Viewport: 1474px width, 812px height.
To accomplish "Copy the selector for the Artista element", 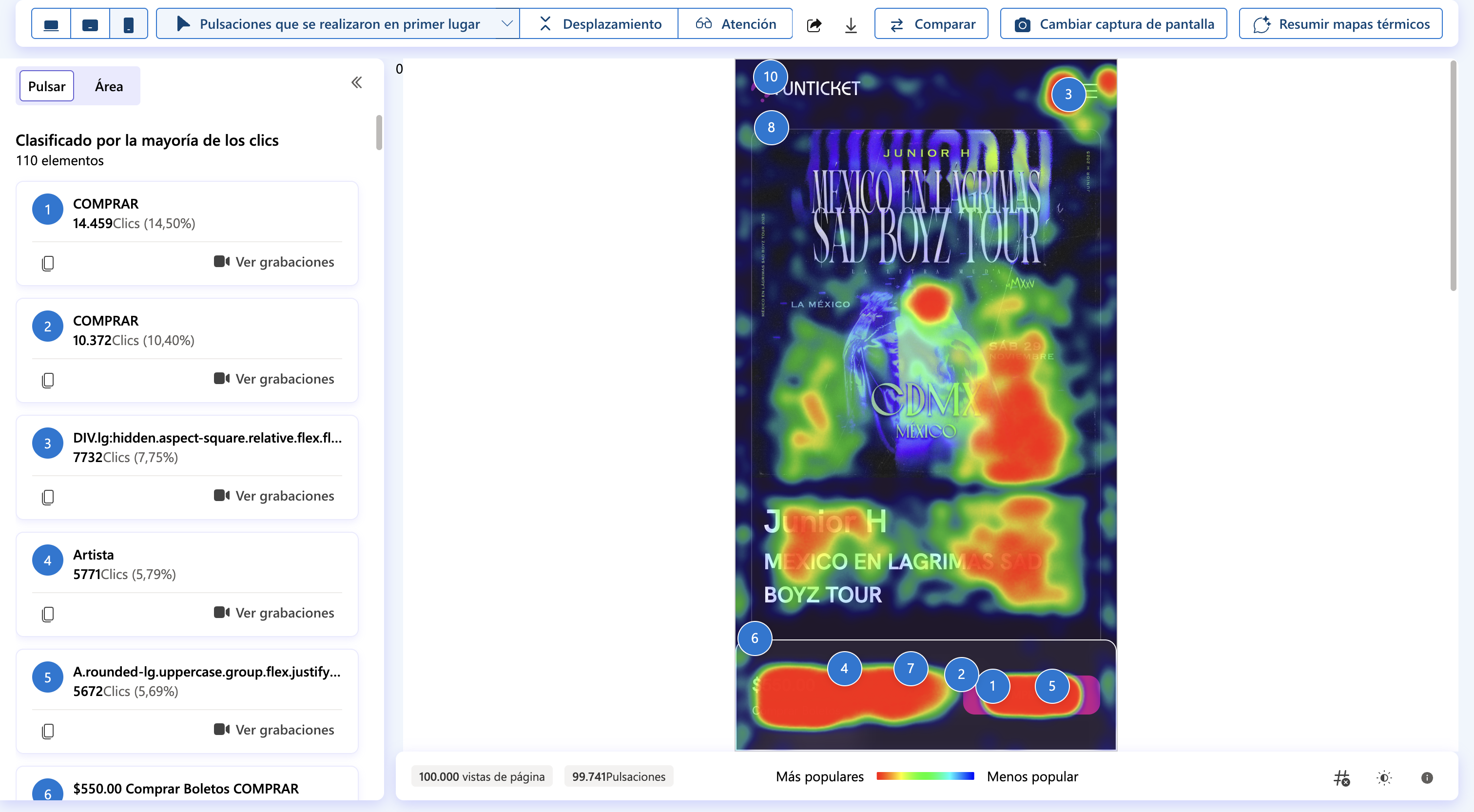I will click(x=47, y=614).
